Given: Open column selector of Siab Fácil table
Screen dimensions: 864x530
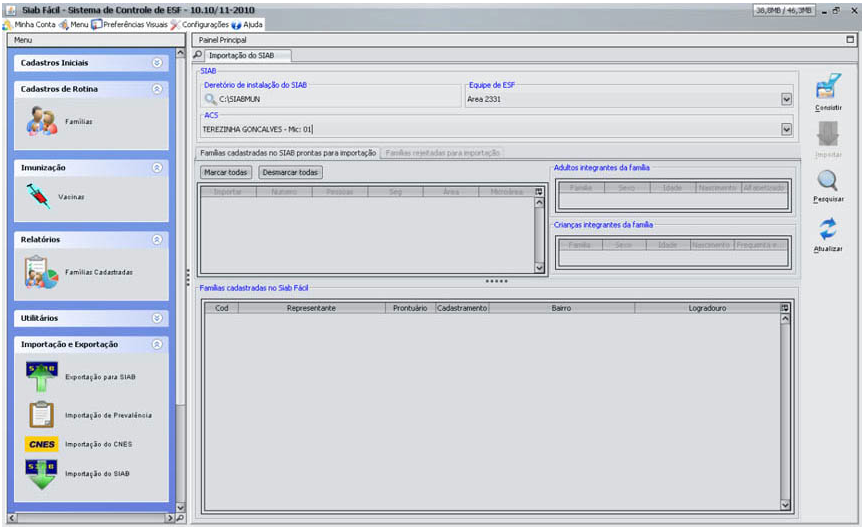Looking at the screenshot, I should pos(785,308).
